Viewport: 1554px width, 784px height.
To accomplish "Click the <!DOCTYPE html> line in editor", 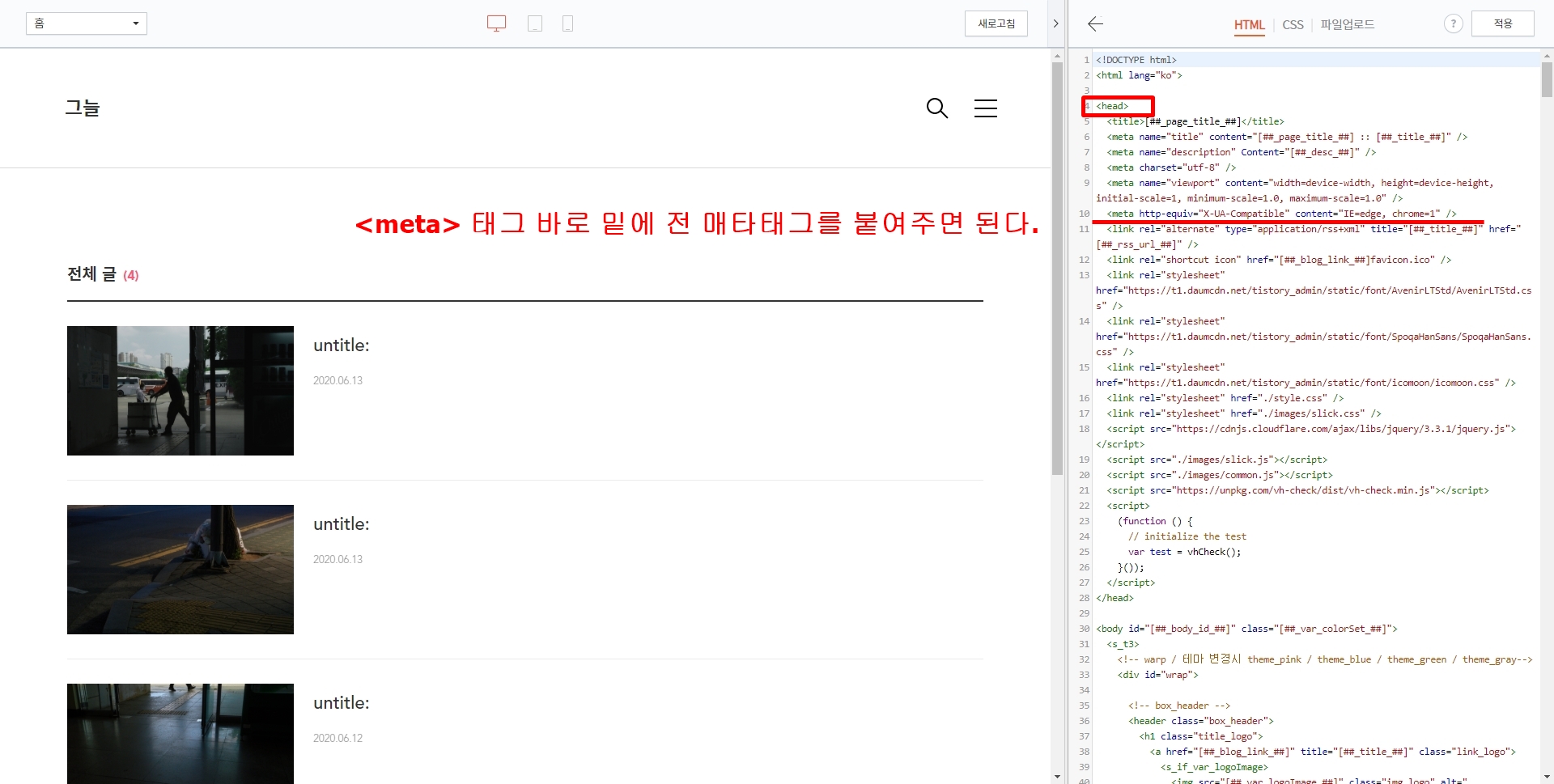I will point(1136,60).
